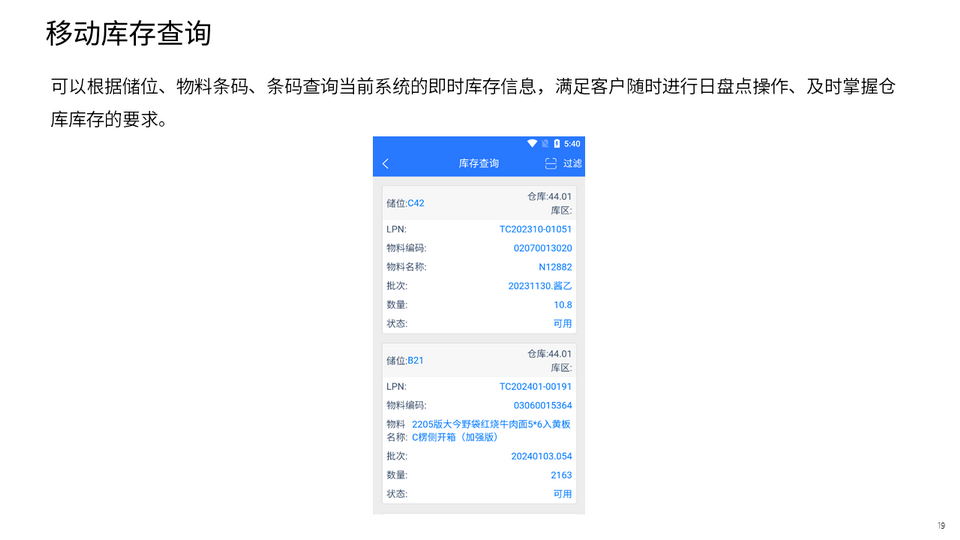Click batch 20240103.054

tap(541, 456)
